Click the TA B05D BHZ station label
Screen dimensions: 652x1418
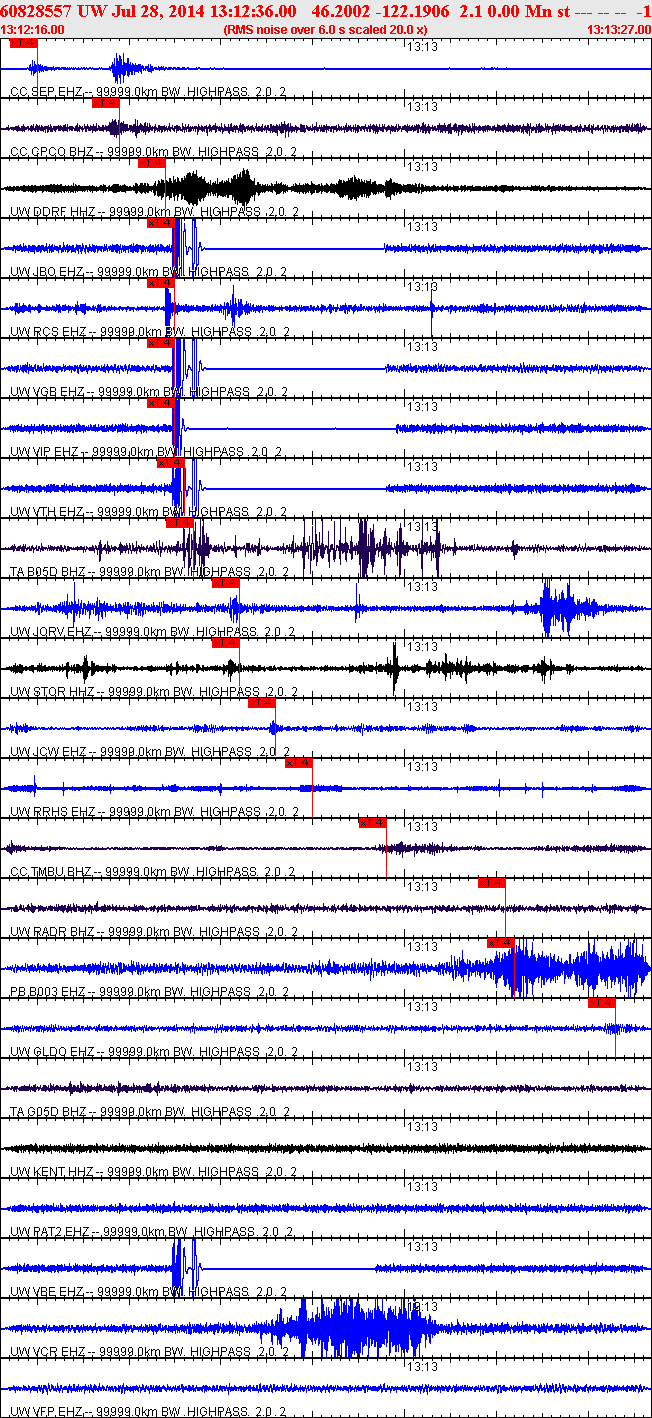click(150, 572)
